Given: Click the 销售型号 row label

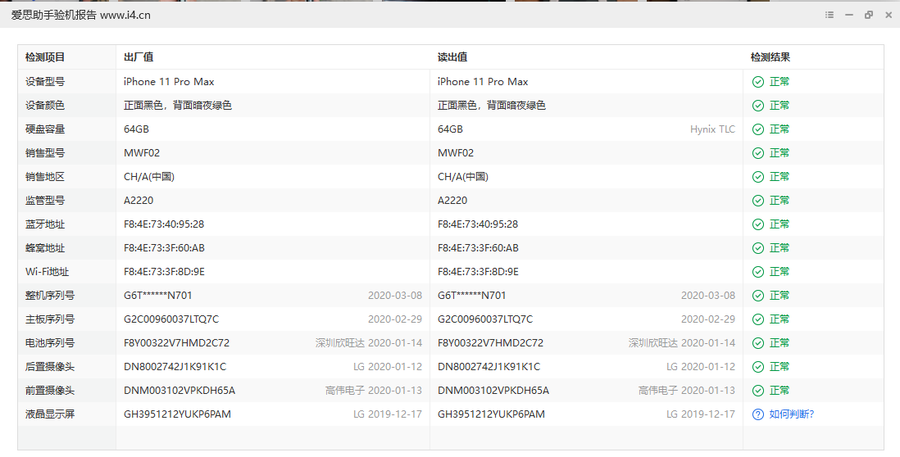Looking at the screenshot, I should [45, 153].
